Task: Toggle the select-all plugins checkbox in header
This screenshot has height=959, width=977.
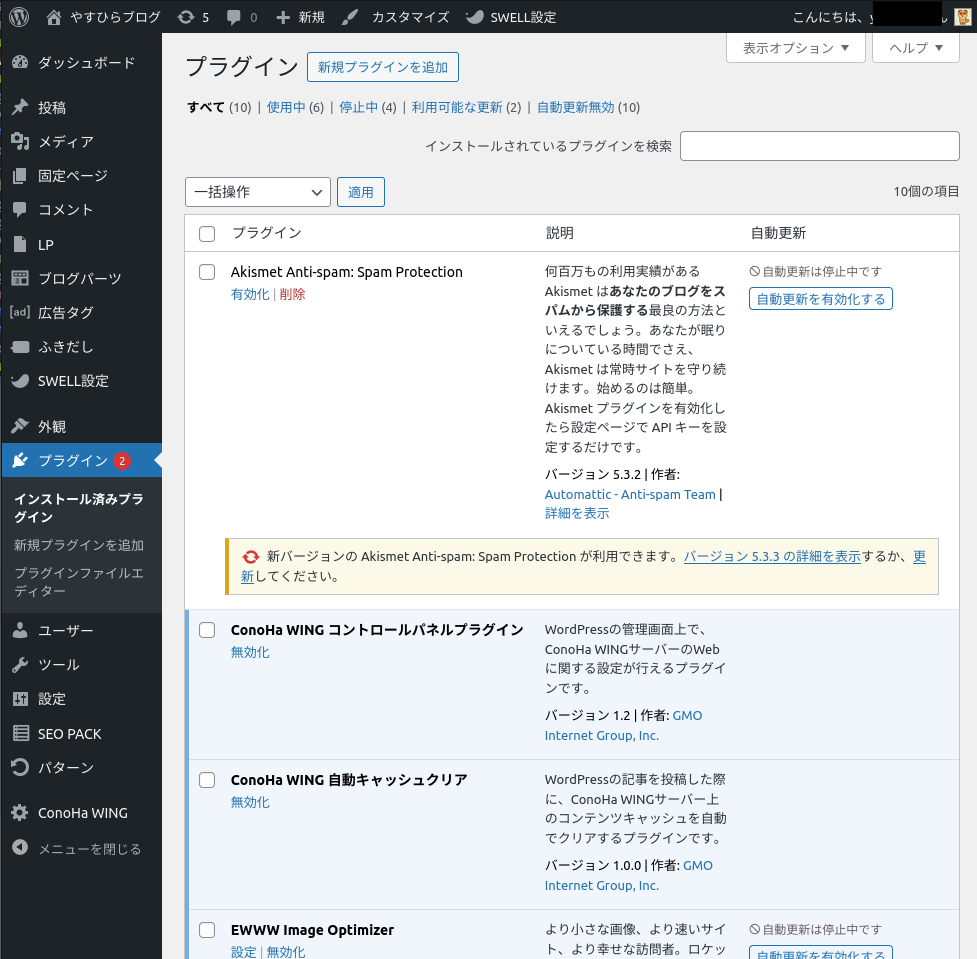Action: (207, 234)
